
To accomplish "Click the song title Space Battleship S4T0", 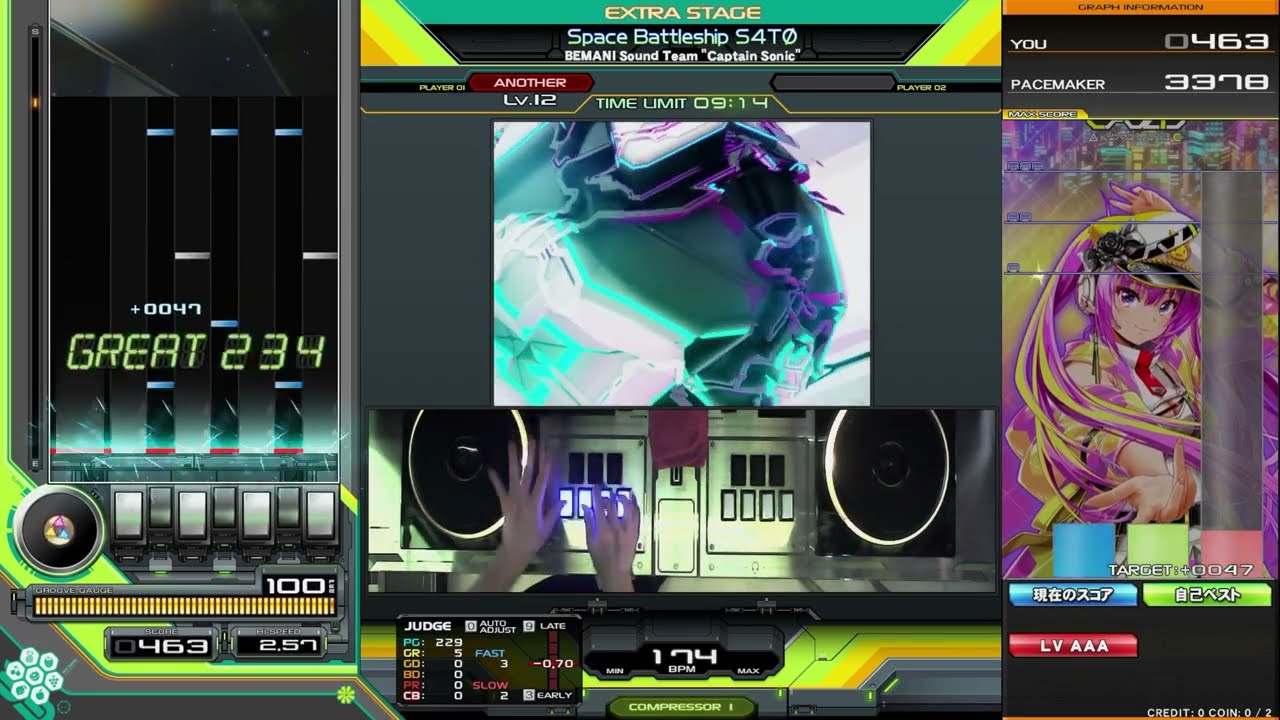I will coord(682,36).
